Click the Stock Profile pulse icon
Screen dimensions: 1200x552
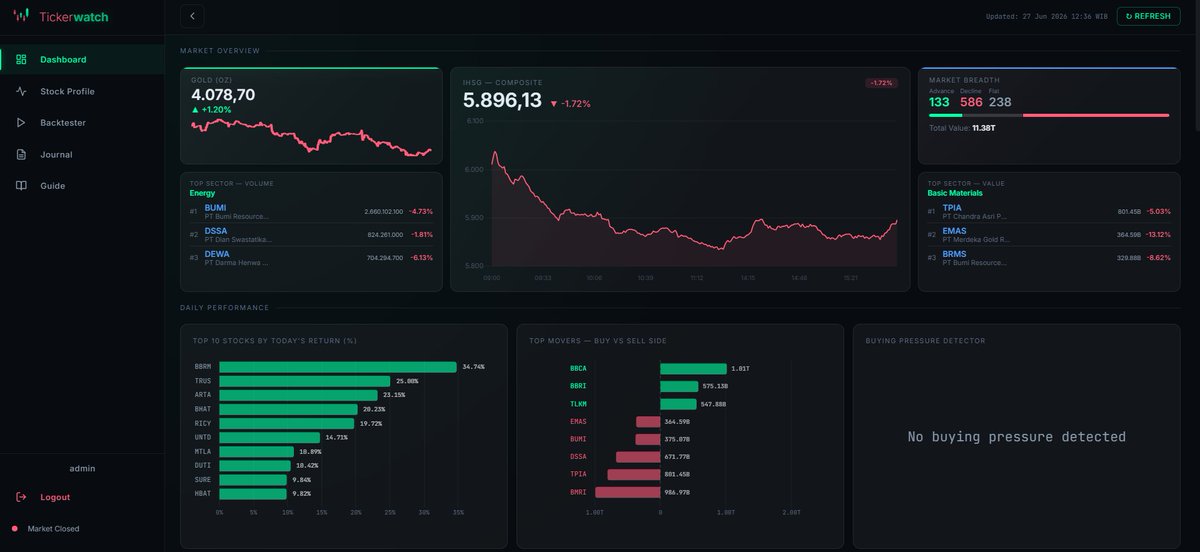click(x=21, y=91)
